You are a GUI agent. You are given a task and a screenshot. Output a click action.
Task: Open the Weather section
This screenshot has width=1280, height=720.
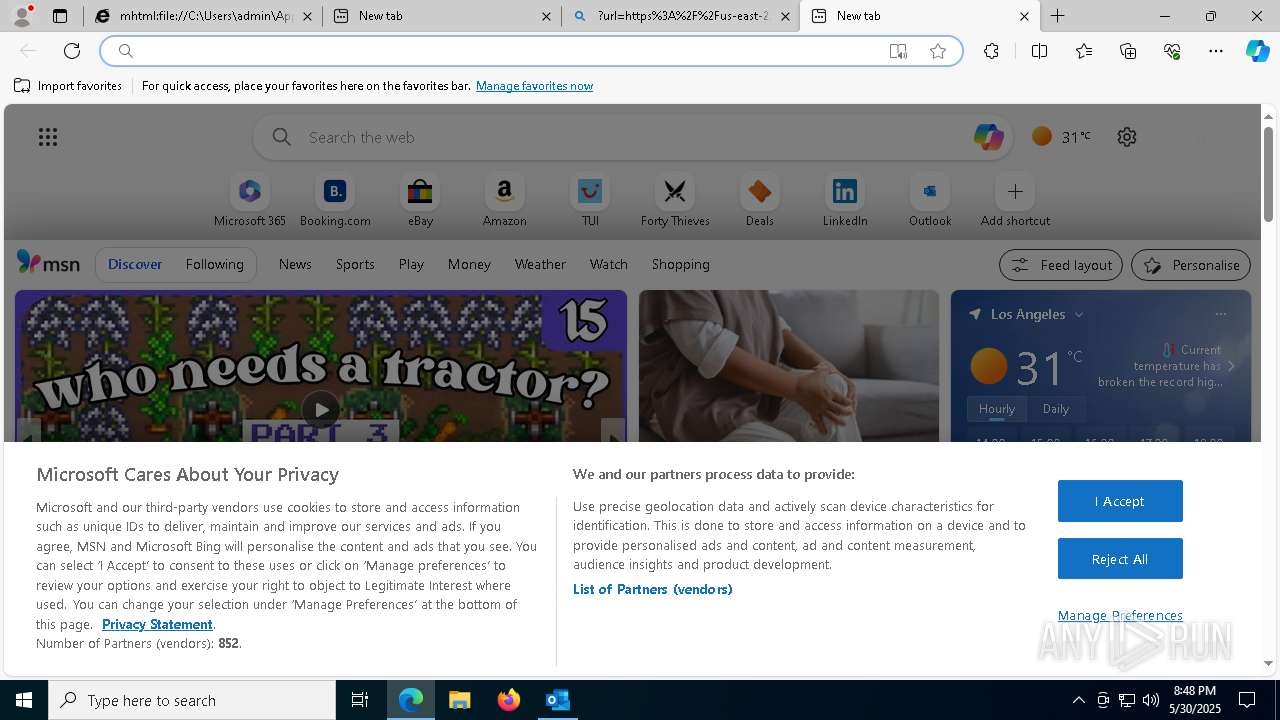pyautogui.click(x=540, y=264)
